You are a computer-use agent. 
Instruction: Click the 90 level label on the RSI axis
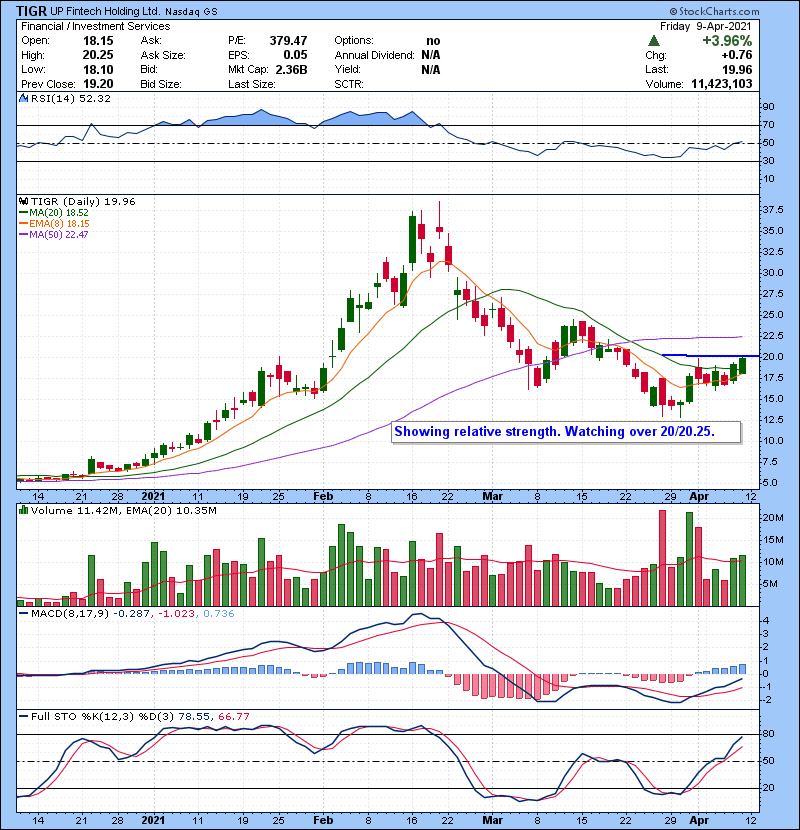click(x=769, y=107)
